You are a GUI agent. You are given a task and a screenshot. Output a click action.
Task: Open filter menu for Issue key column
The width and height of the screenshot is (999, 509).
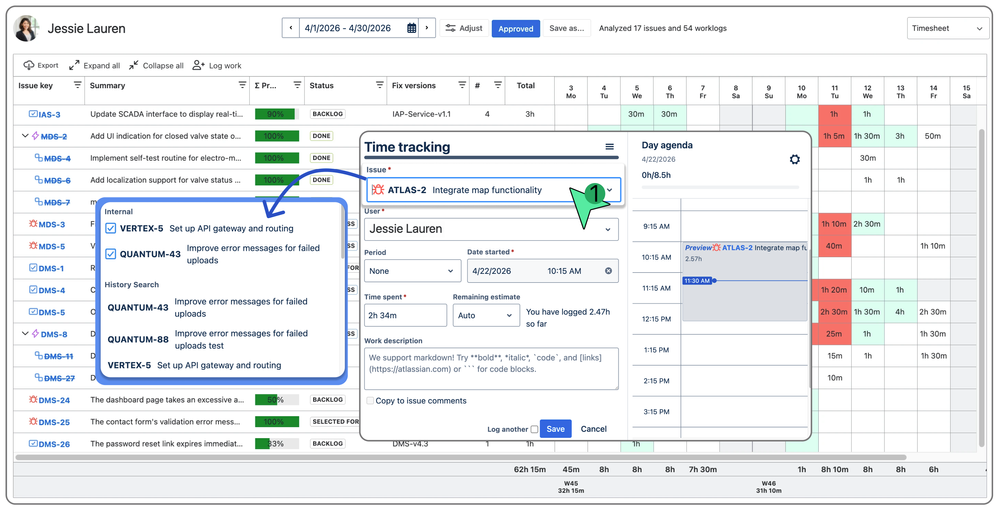[x=78, y=85]
